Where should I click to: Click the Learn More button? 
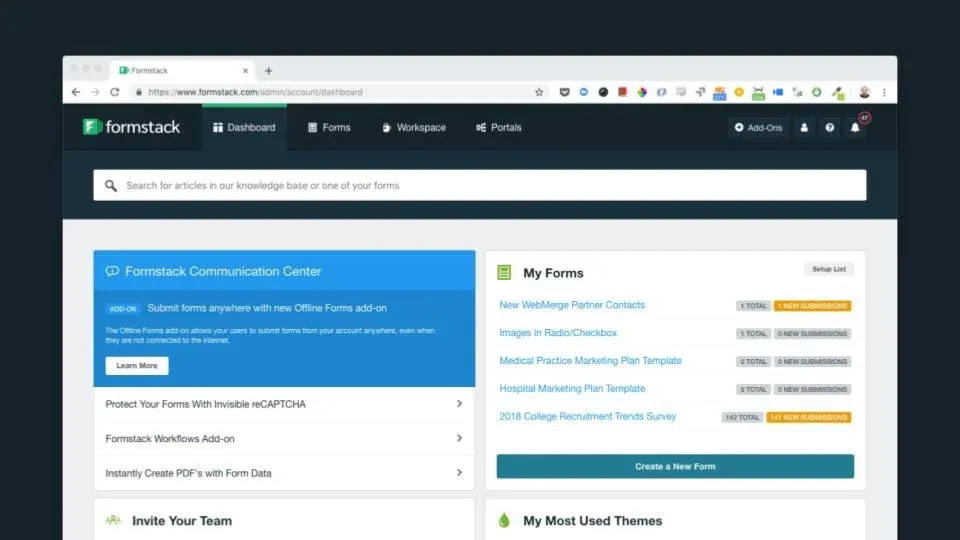click(x=137, y=366)
